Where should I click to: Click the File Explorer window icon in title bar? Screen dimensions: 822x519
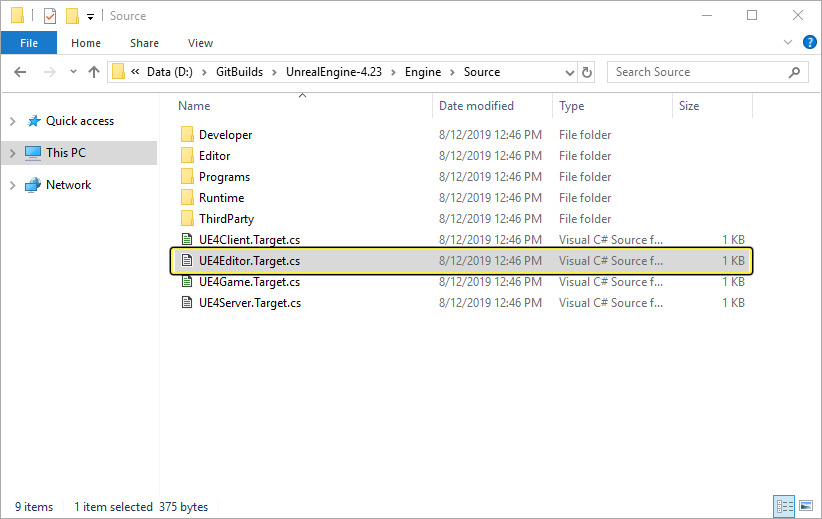click(x=17, y=16)
